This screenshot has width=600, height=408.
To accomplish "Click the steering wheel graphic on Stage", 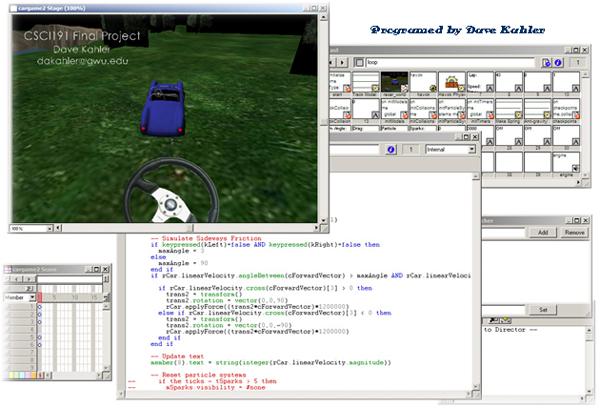I will pos(172,192).
